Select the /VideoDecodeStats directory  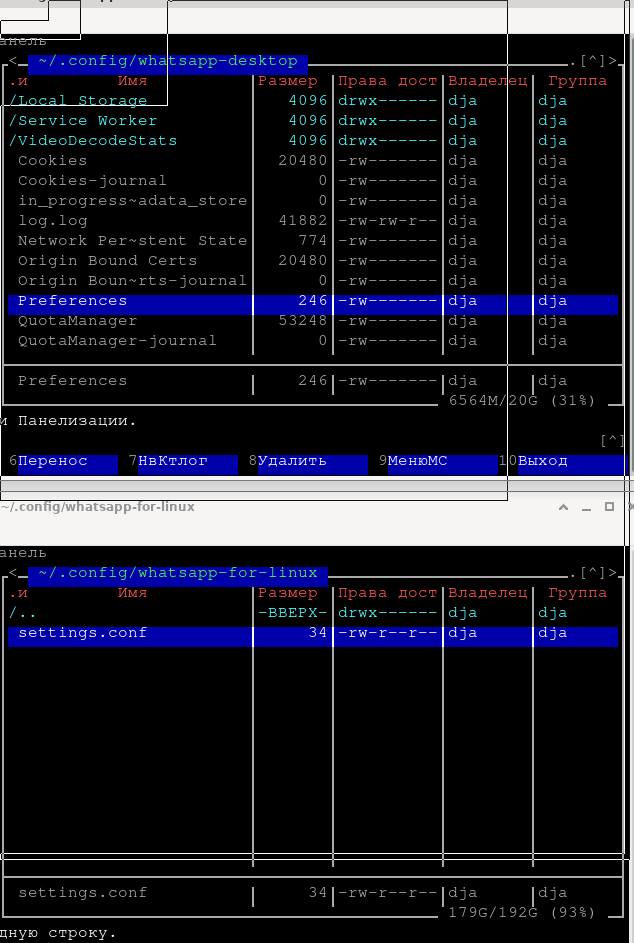313,141
